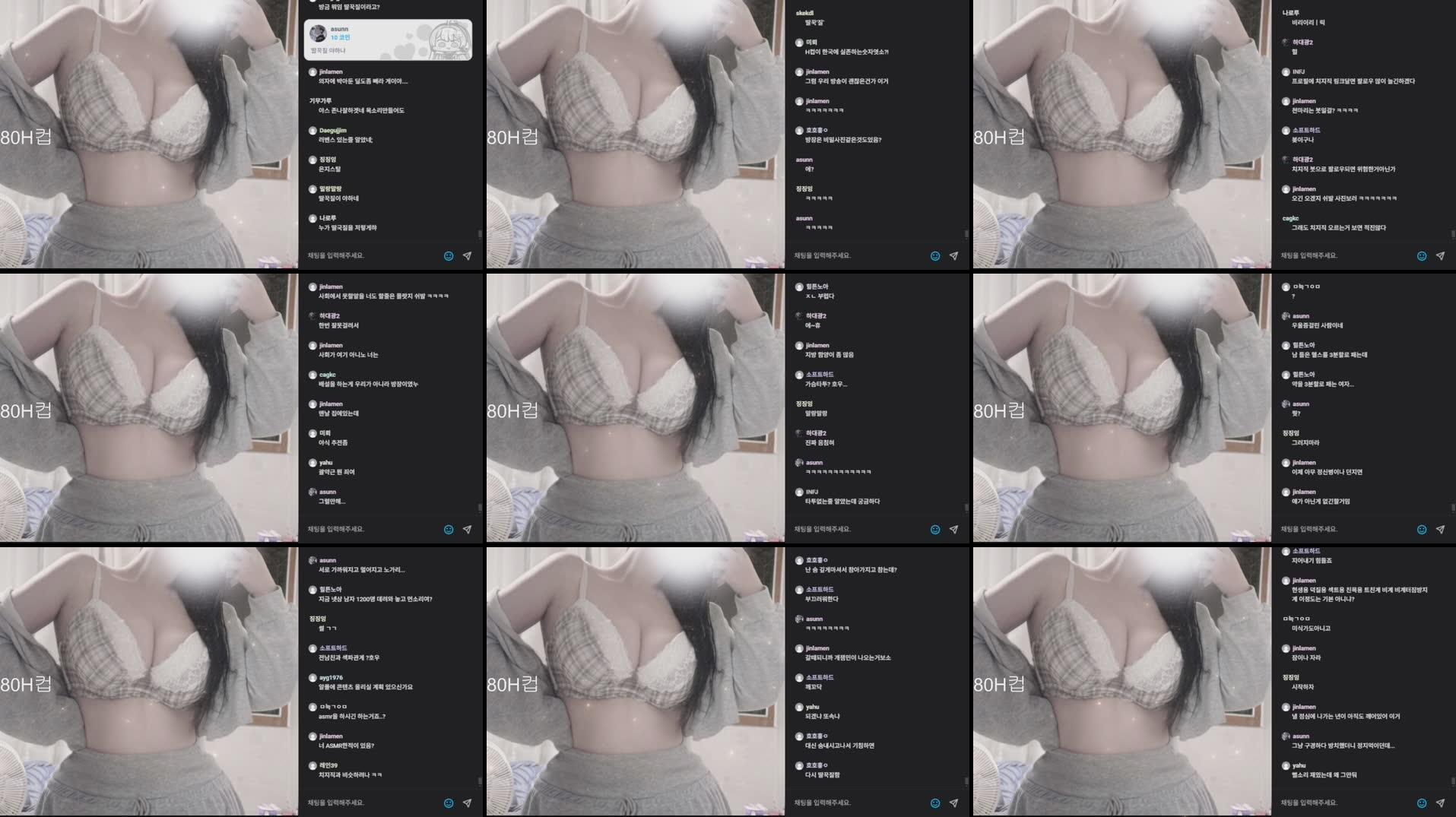Send chat message in top-right frame
This screenshot has width=1456, height=817.
(1441, 256)
